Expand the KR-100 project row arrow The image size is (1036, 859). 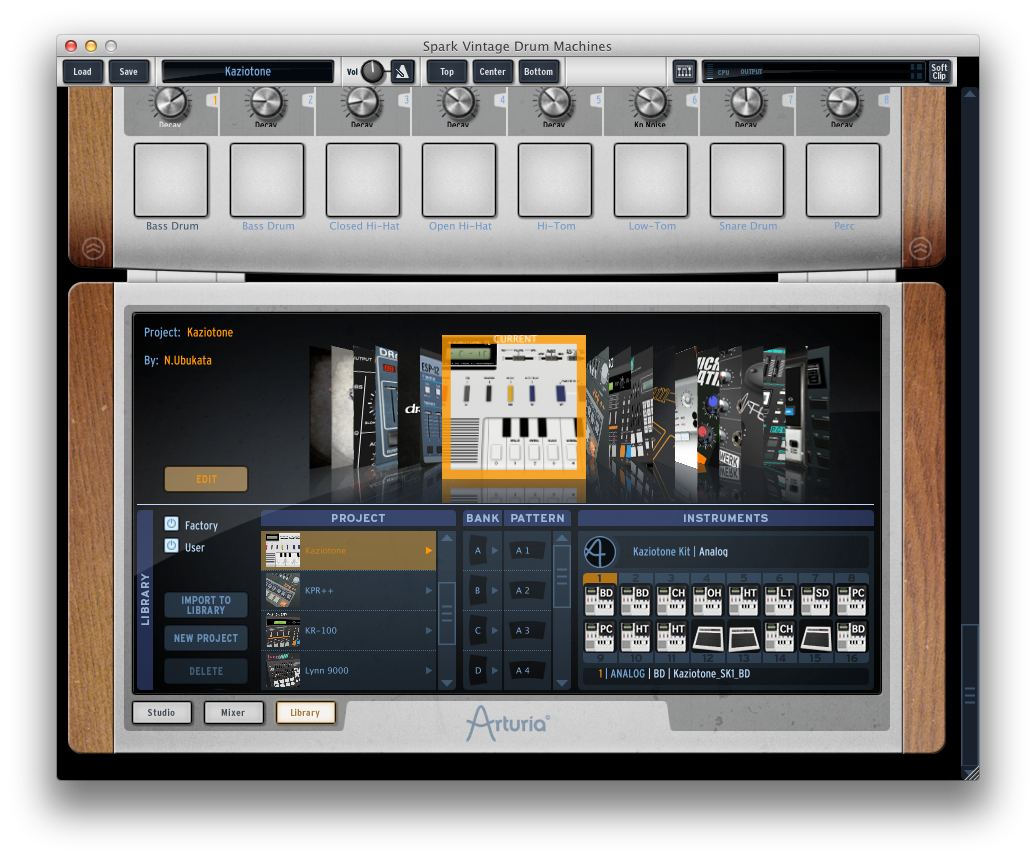[x=429, y=630]
